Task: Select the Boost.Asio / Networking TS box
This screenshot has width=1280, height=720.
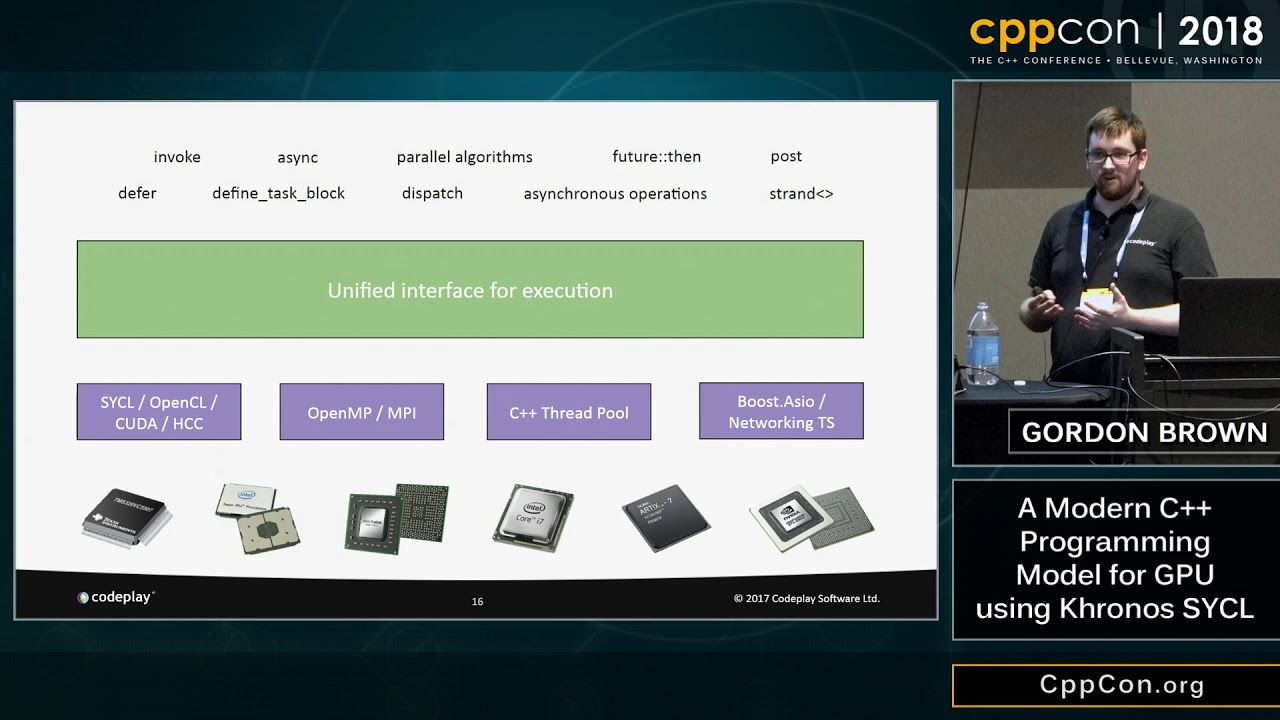Action: coord(781,411)
